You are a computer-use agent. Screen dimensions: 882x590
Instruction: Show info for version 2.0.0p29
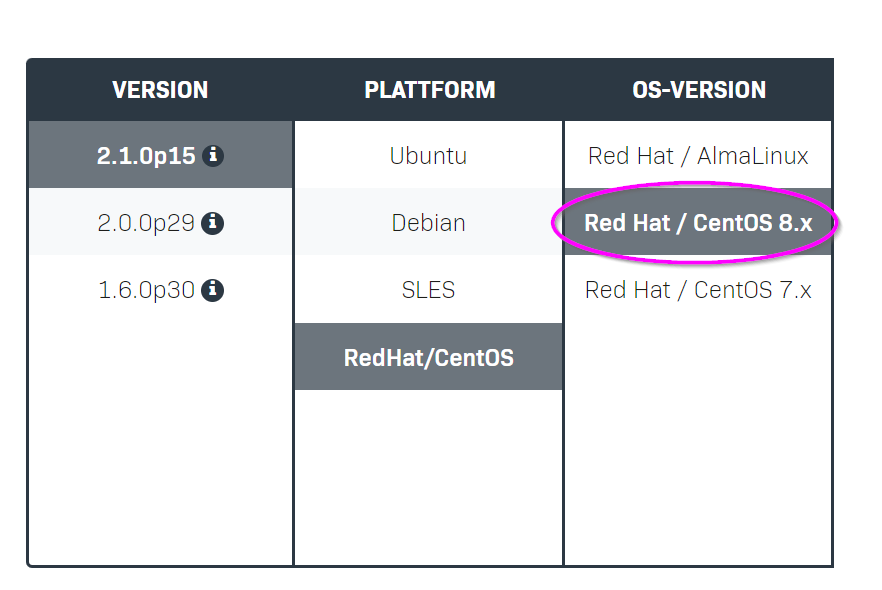(213, 223)
